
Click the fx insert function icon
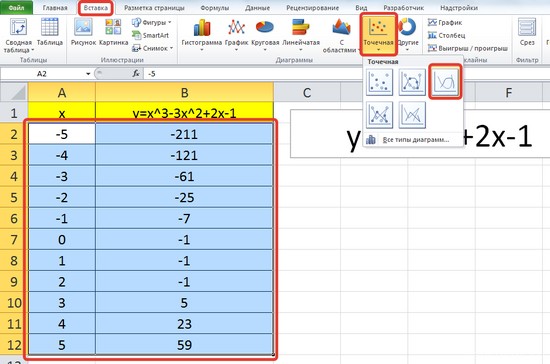[x=136, y=74]
